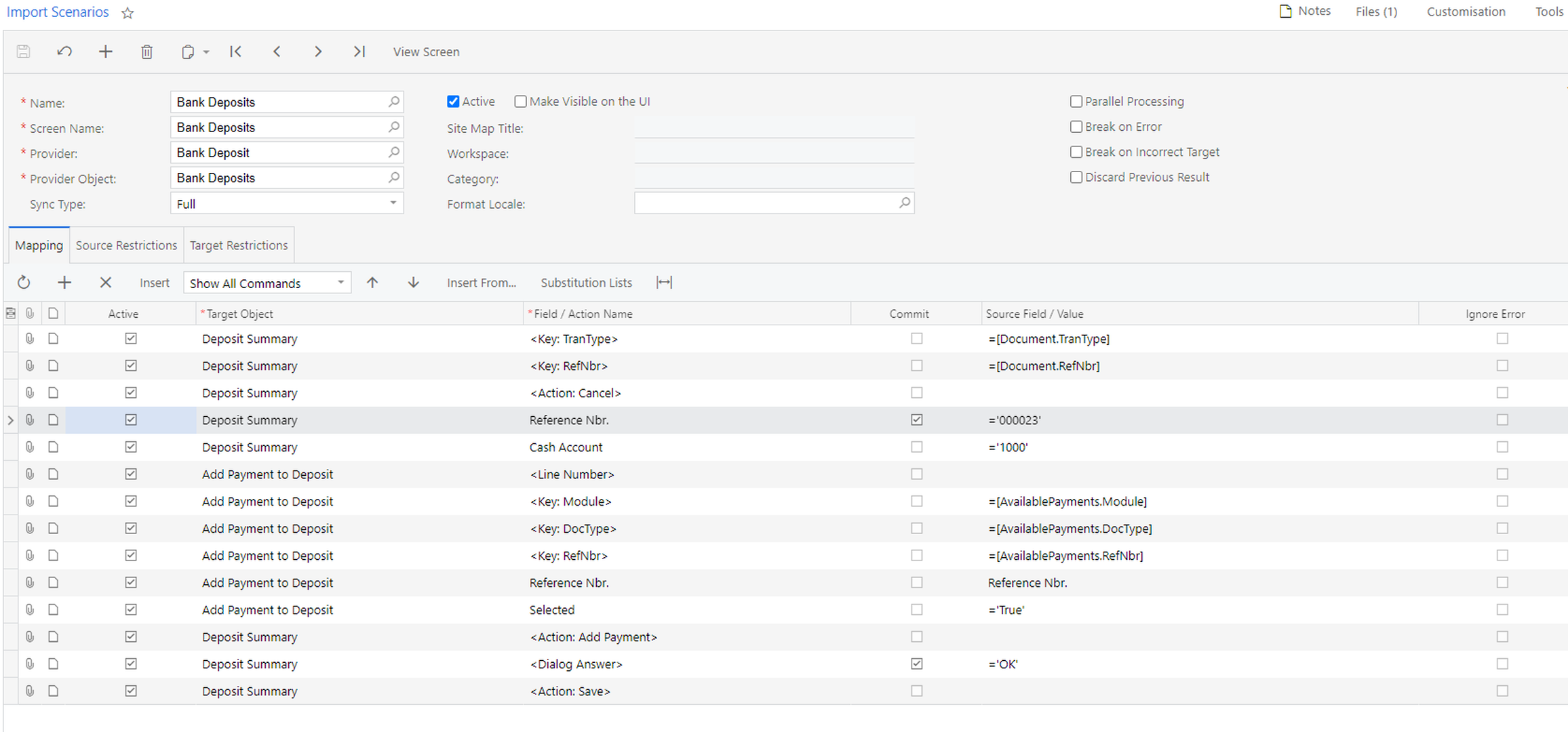Toggle Make Visible on the UI
Viewport: 1568px width, 732px height.
(520, 102)
